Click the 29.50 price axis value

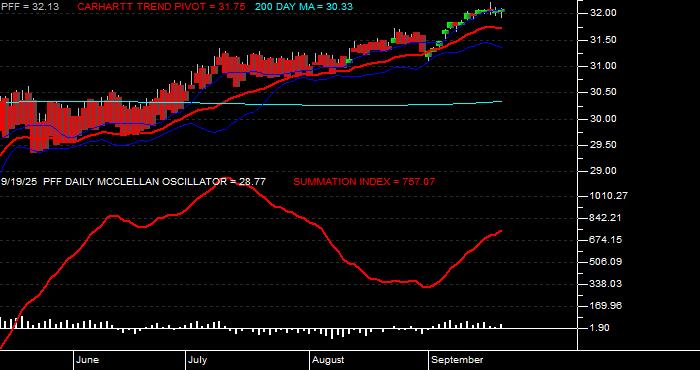click(x=604, y=145)
